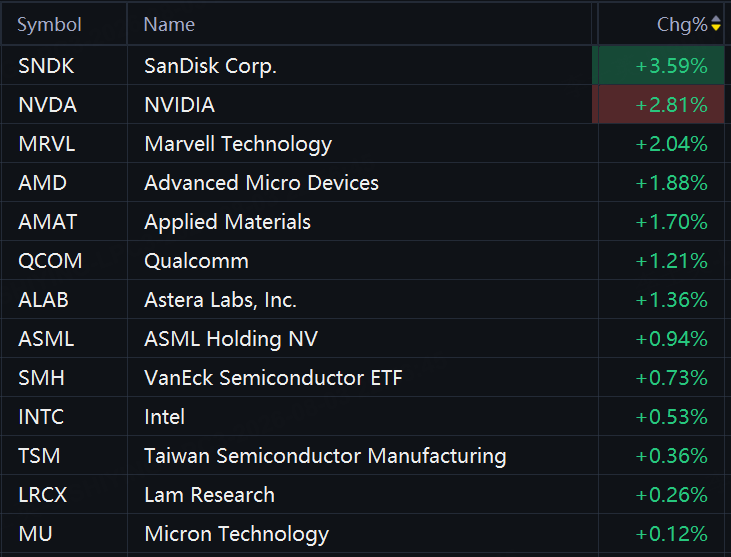731x557 pixels.
Task: Open ASML Holding NV entry
Action: pos(231,339)
